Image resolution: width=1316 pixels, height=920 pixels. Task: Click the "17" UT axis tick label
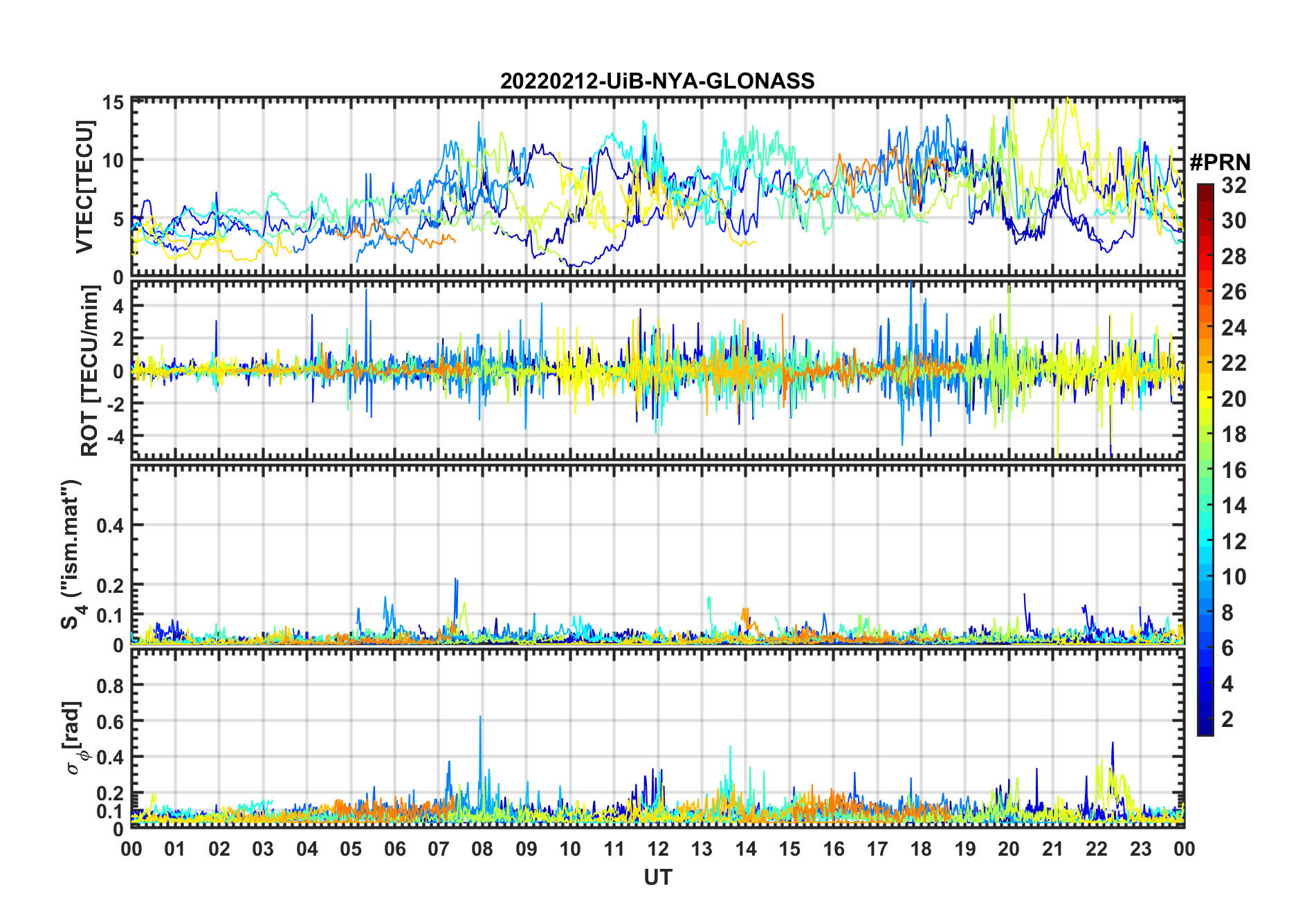[x=877, y=849]
